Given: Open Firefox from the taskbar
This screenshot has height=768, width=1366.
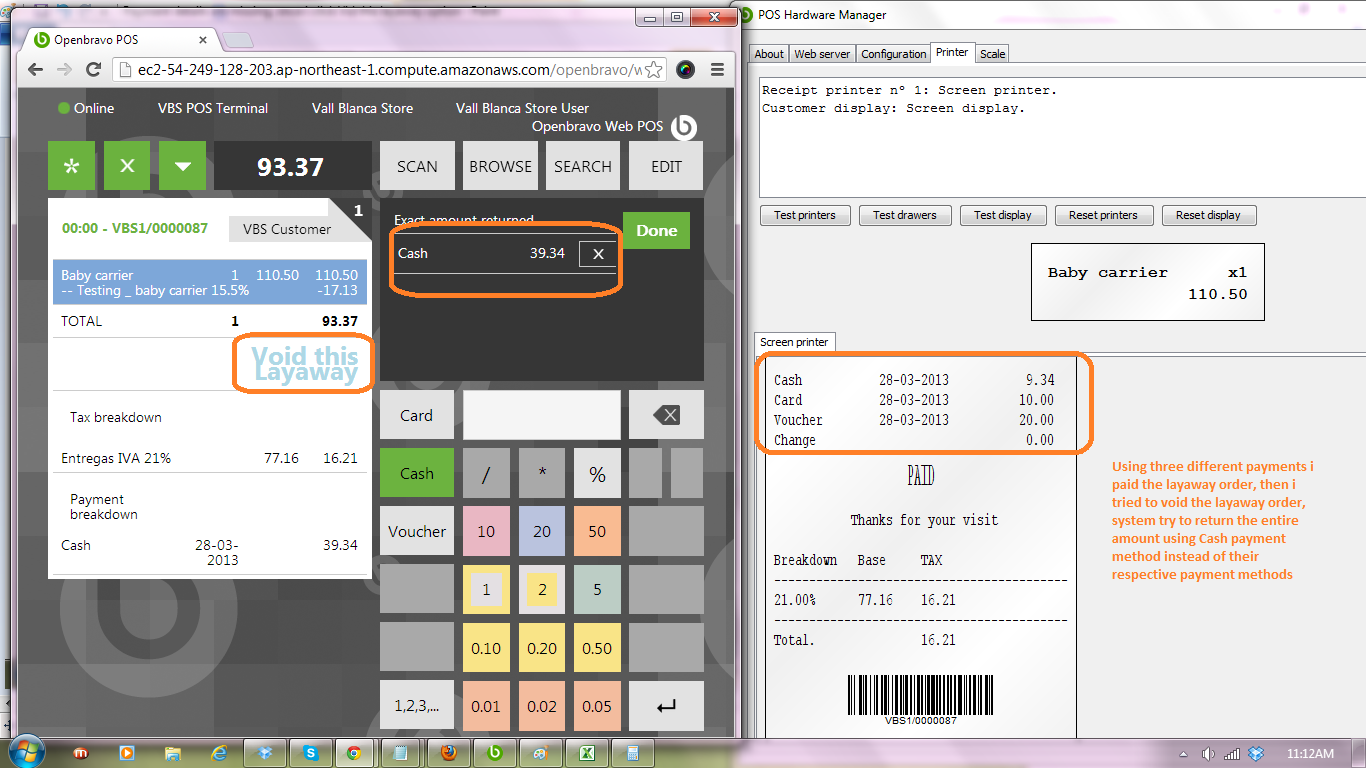Looking at the screenshot, I should 449,753.
